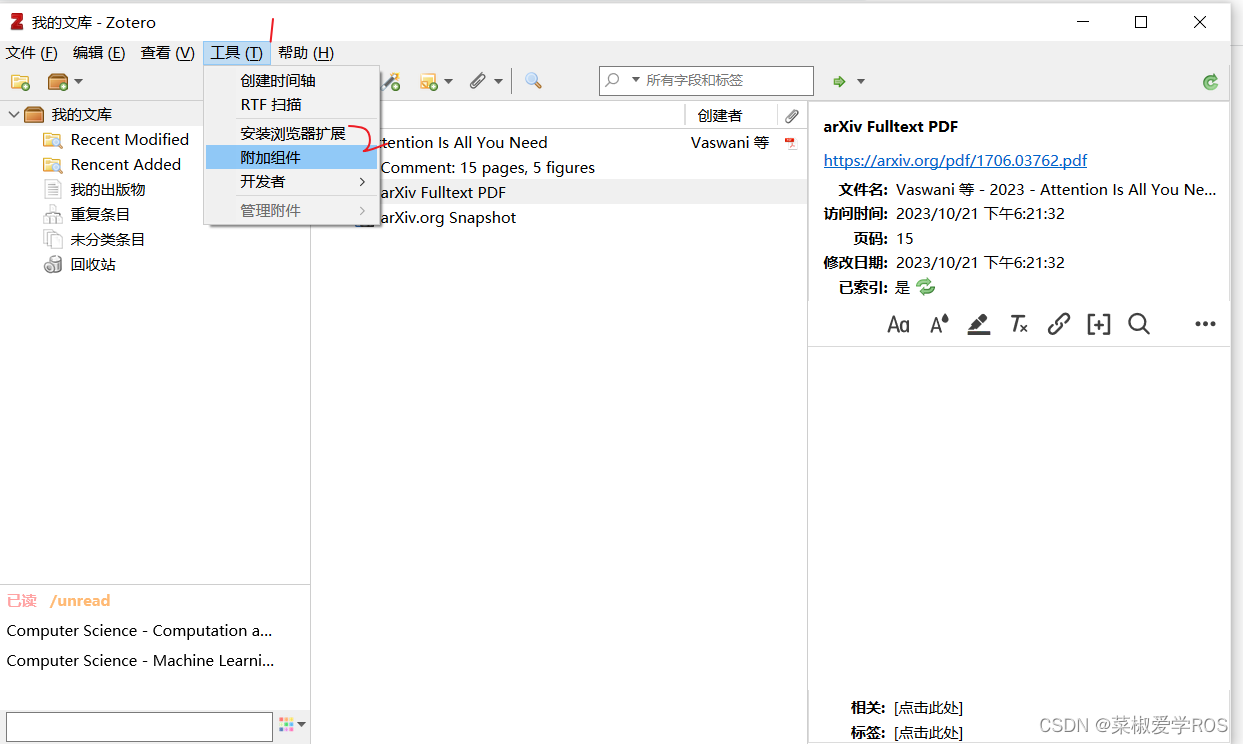Expand the 开发者 submenu
Screen dimensions: 1243x744
point(292,182)
